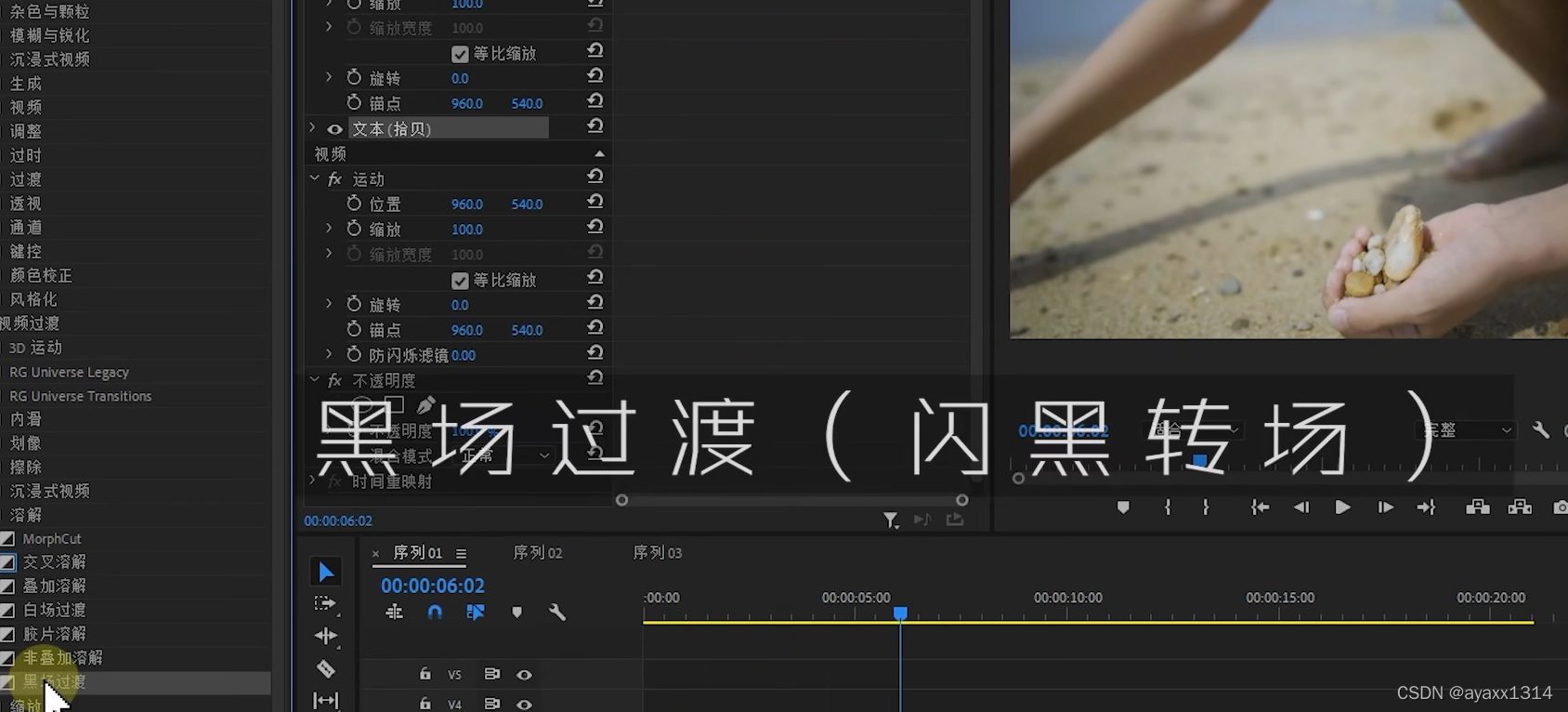This screenshot has width=1568, height=712.
Task: Switch to the 序列02 tab
Action: coord(538,553)
